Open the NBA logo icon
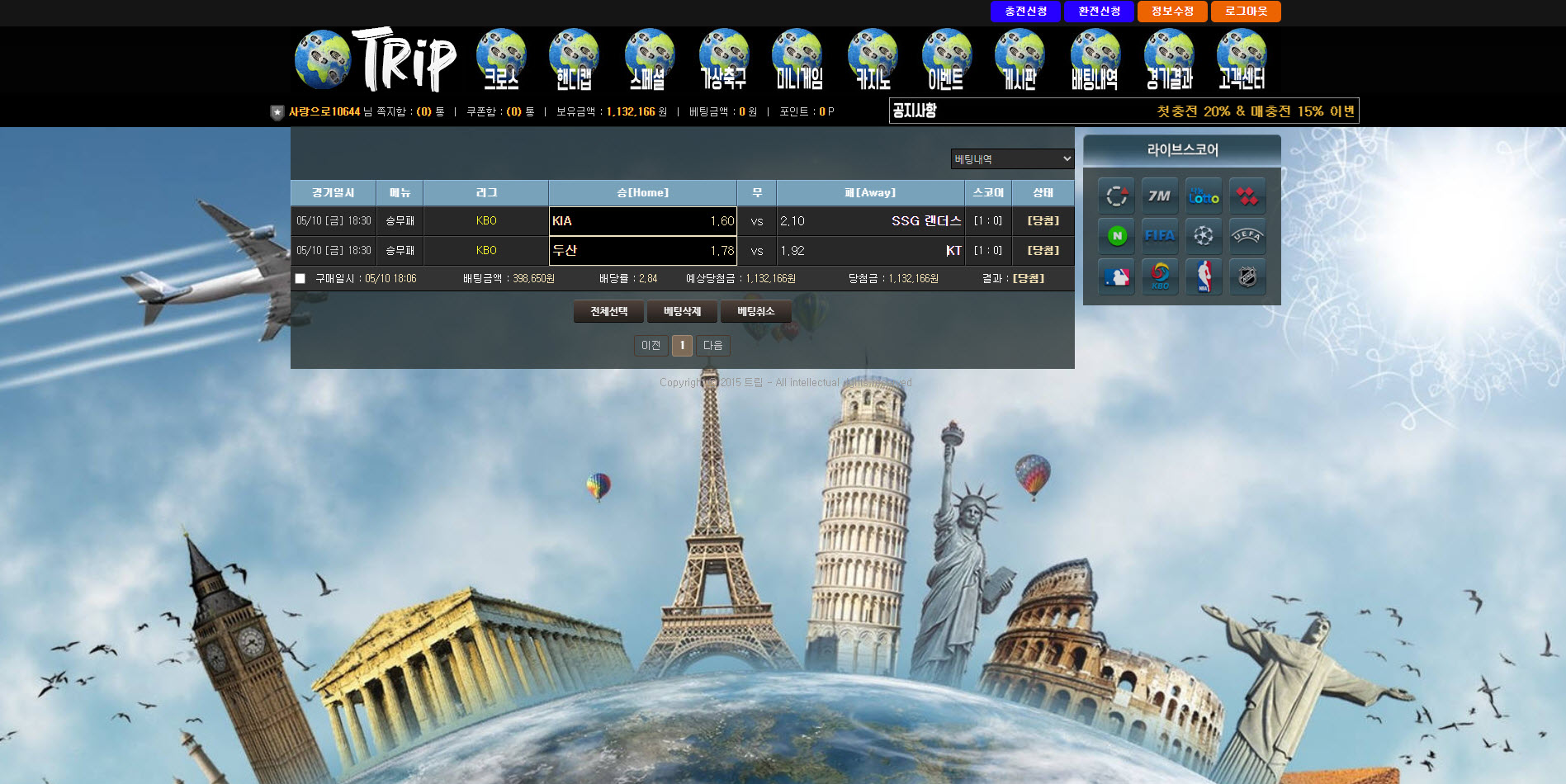 point(1204,276)
